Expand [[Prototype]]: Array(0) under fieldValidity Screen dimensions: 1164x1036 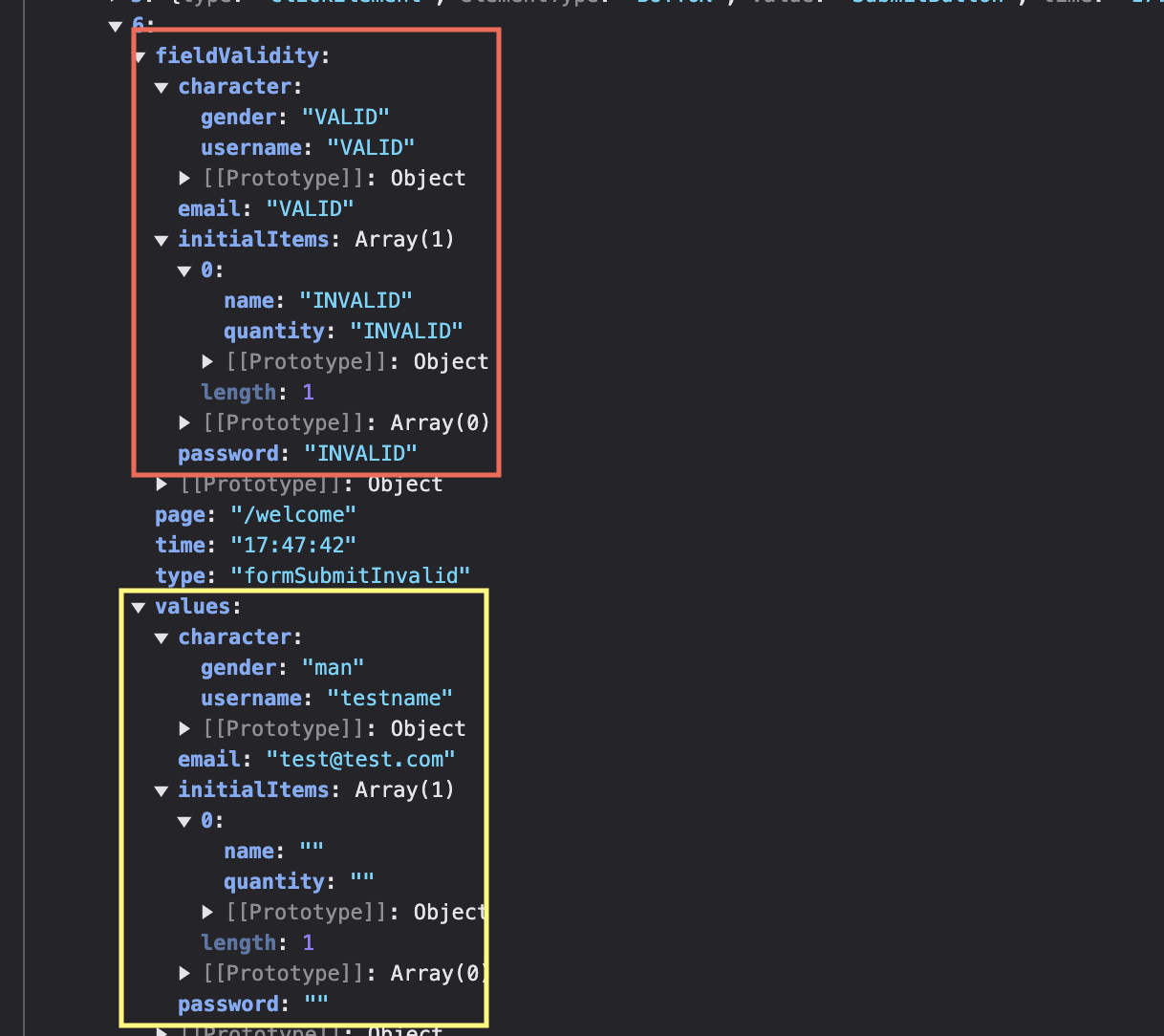click(x=184, y=423)
